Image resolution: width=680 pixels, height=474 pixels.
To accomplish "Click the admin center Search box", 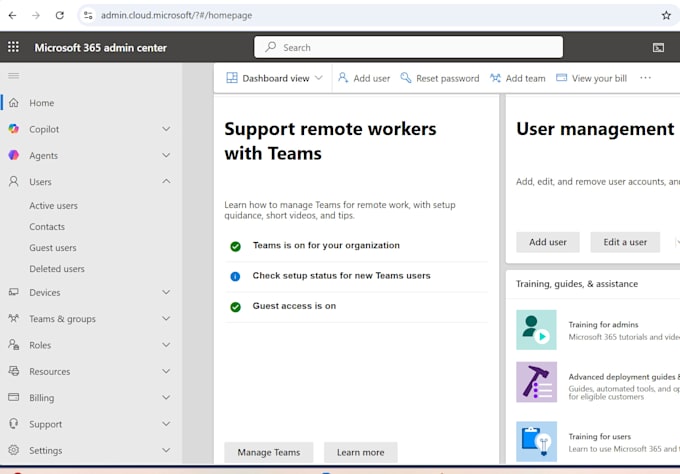I will point(409,47).
